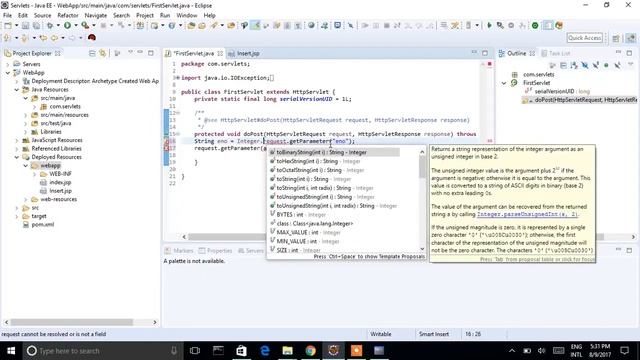
Task: Expand the WEB-INF folder
Action: coord(35,174)
